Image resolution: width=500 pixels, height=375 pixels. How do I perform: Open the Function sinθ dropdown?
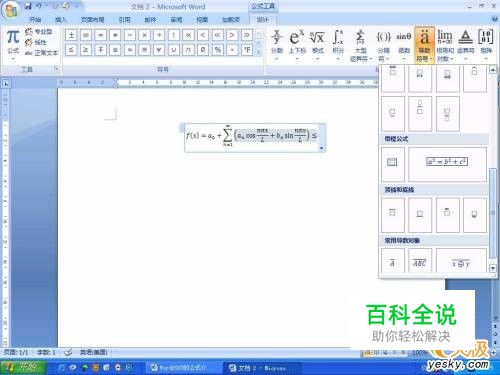tap(404, 45)
